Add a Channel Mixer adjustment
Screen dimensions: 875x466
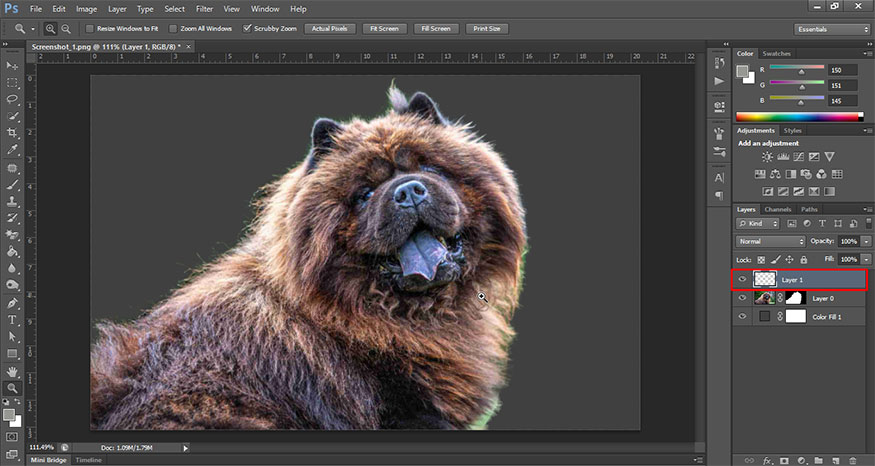point(821,174)
